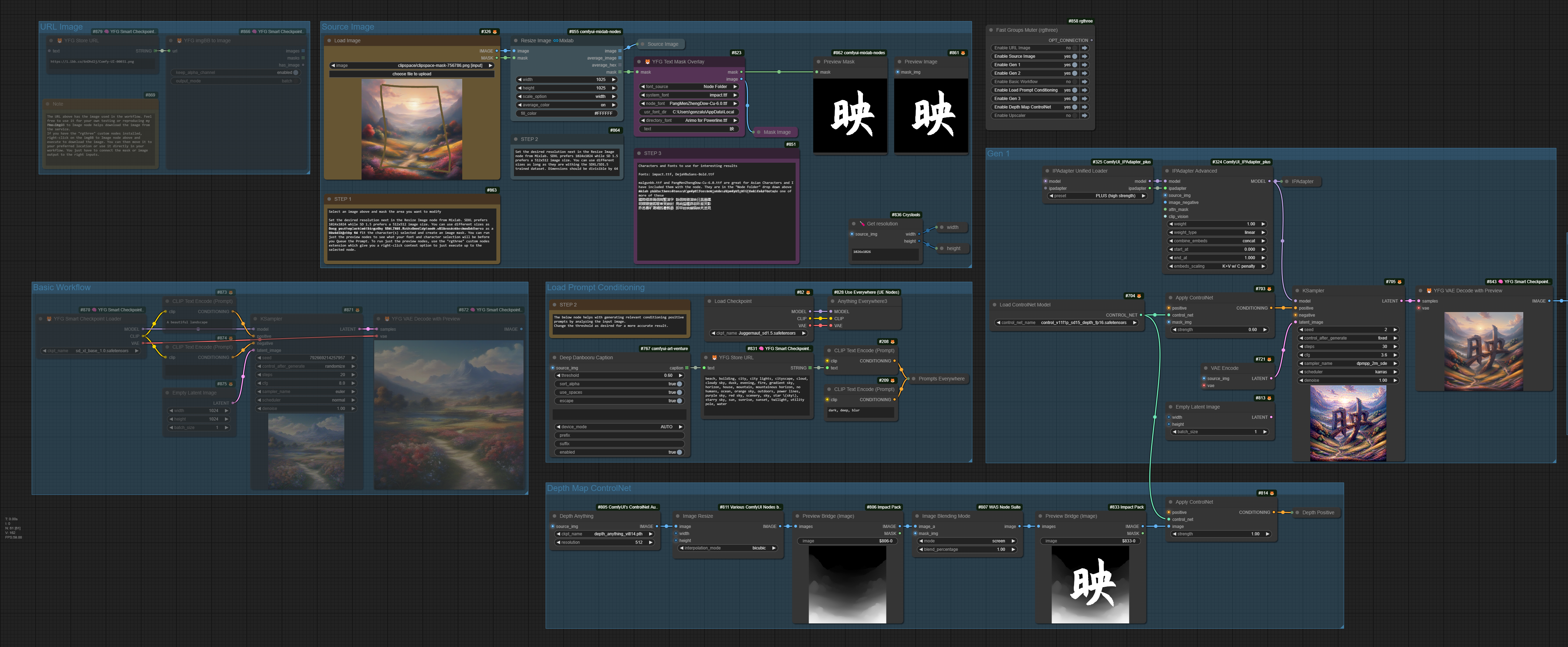Viewport: 1568px width, 647px height.
Task: Open weight_type dropdown in IPAdapter Advanced
Action: pyautogui.click(x=1217, y=232)
